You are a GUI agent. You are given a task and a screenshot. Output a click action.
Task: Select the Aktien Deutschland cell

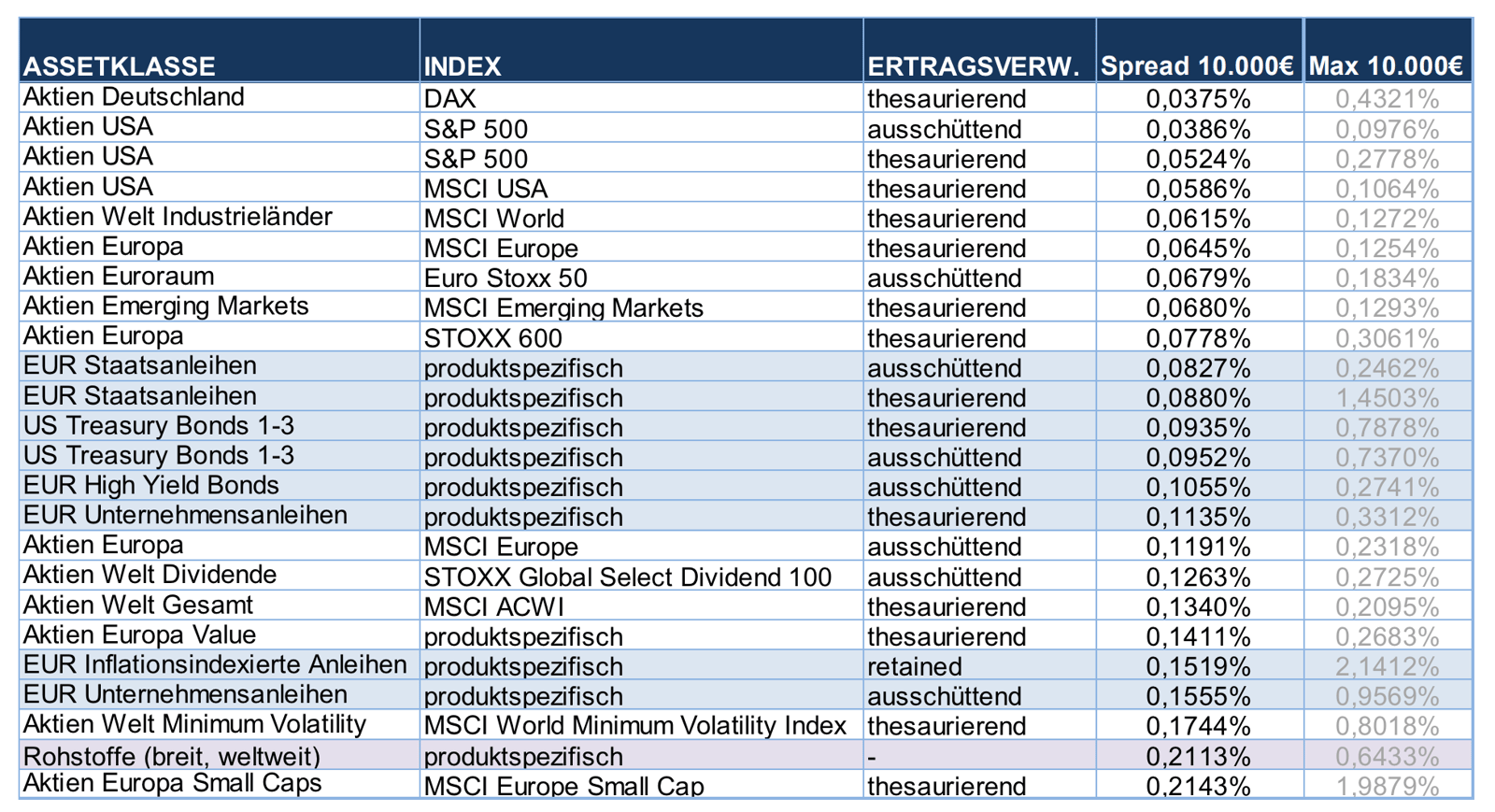tap(134, 97)
